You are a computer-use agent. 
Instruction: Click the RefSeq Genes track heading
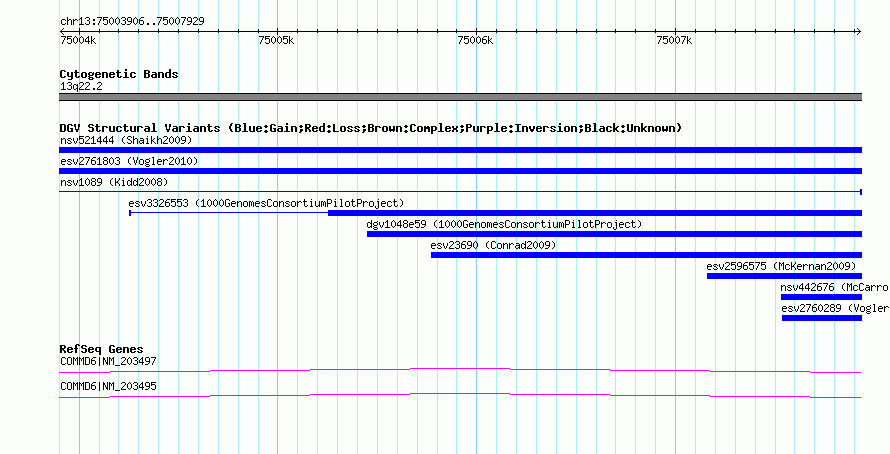pos(102,349)
